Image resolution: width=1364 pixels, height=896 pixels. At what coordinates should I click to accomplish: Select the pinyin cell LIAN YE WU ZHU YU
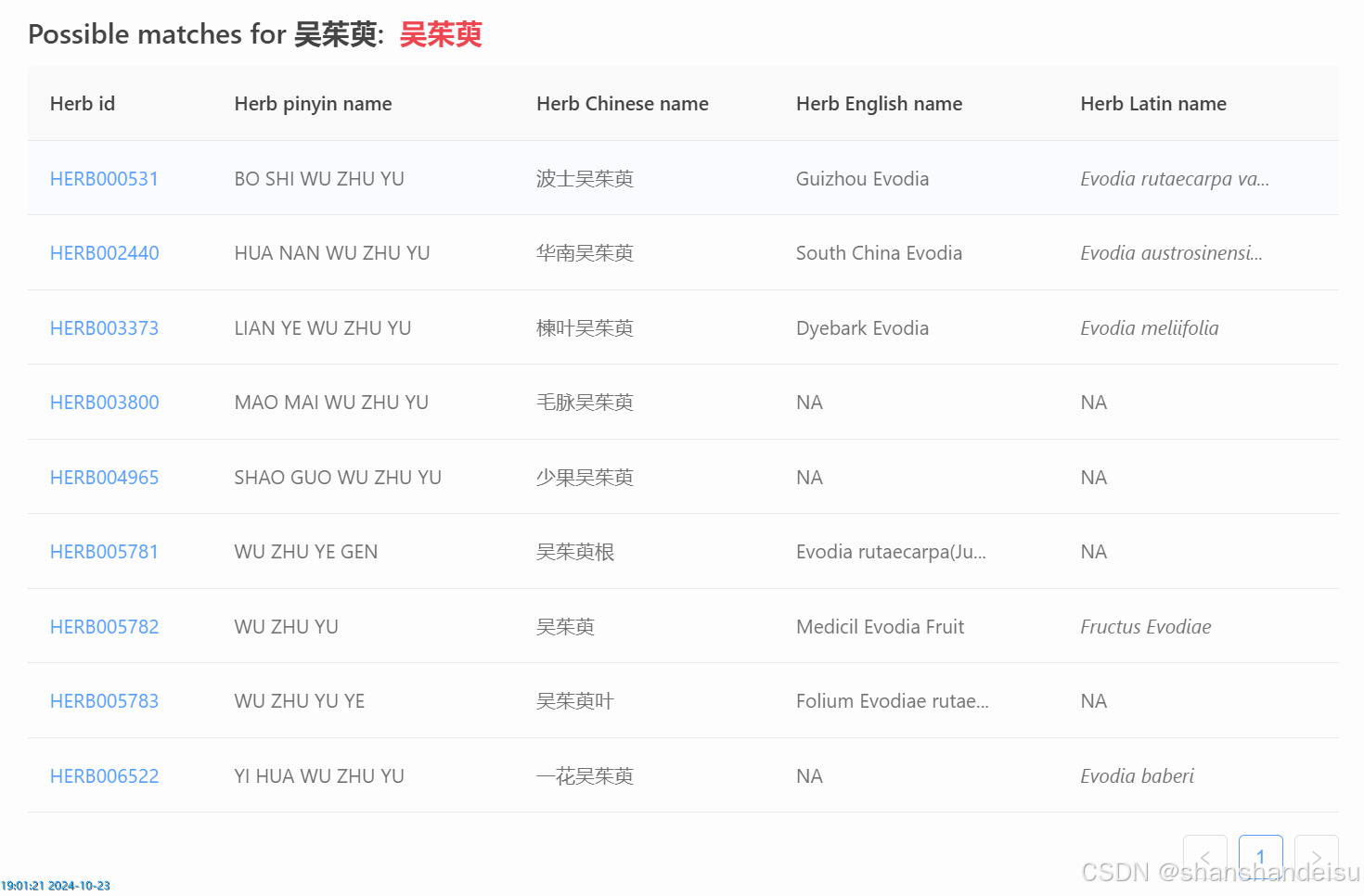[323, 328]
